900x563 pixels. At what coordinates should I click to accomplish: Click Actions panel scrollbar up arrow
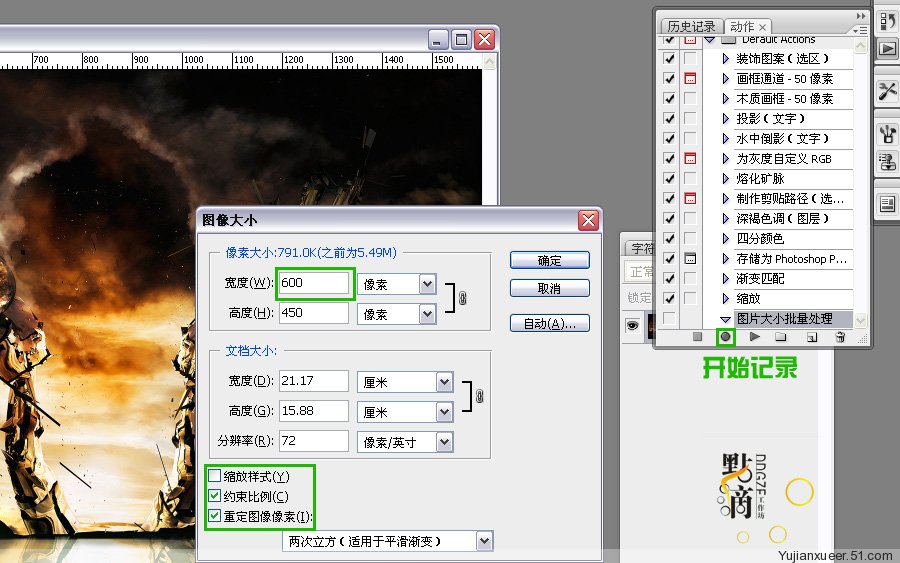point(860,45)
